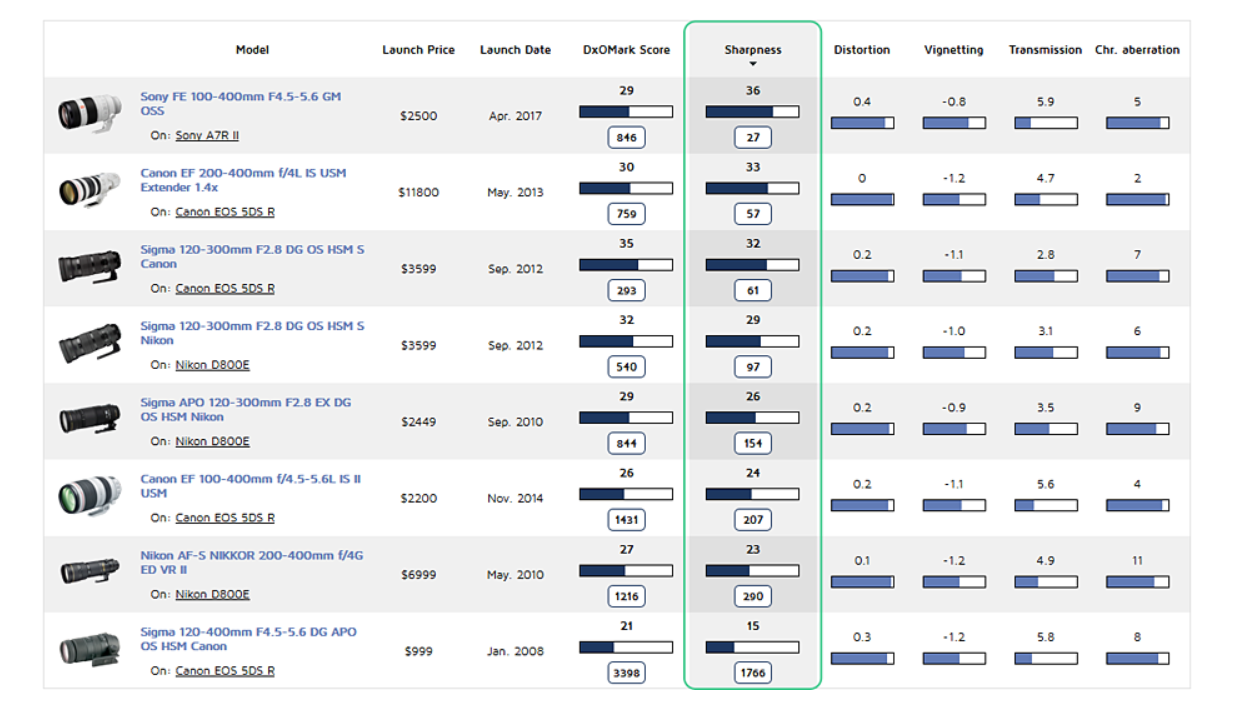Click the sort arrow under Sharpness
1252x706 pixels.
(753, 65)
